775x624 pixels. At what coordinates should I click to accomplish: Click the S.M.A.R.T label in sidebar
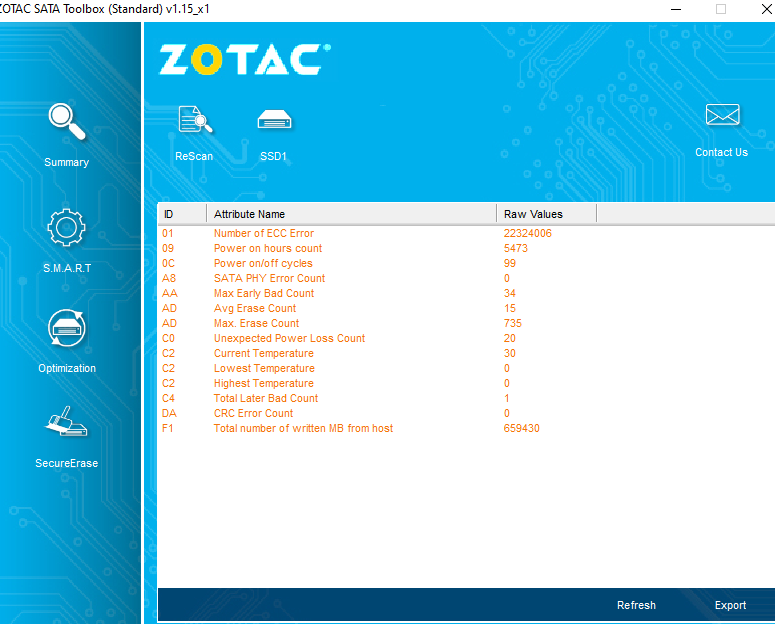[67, 268]
